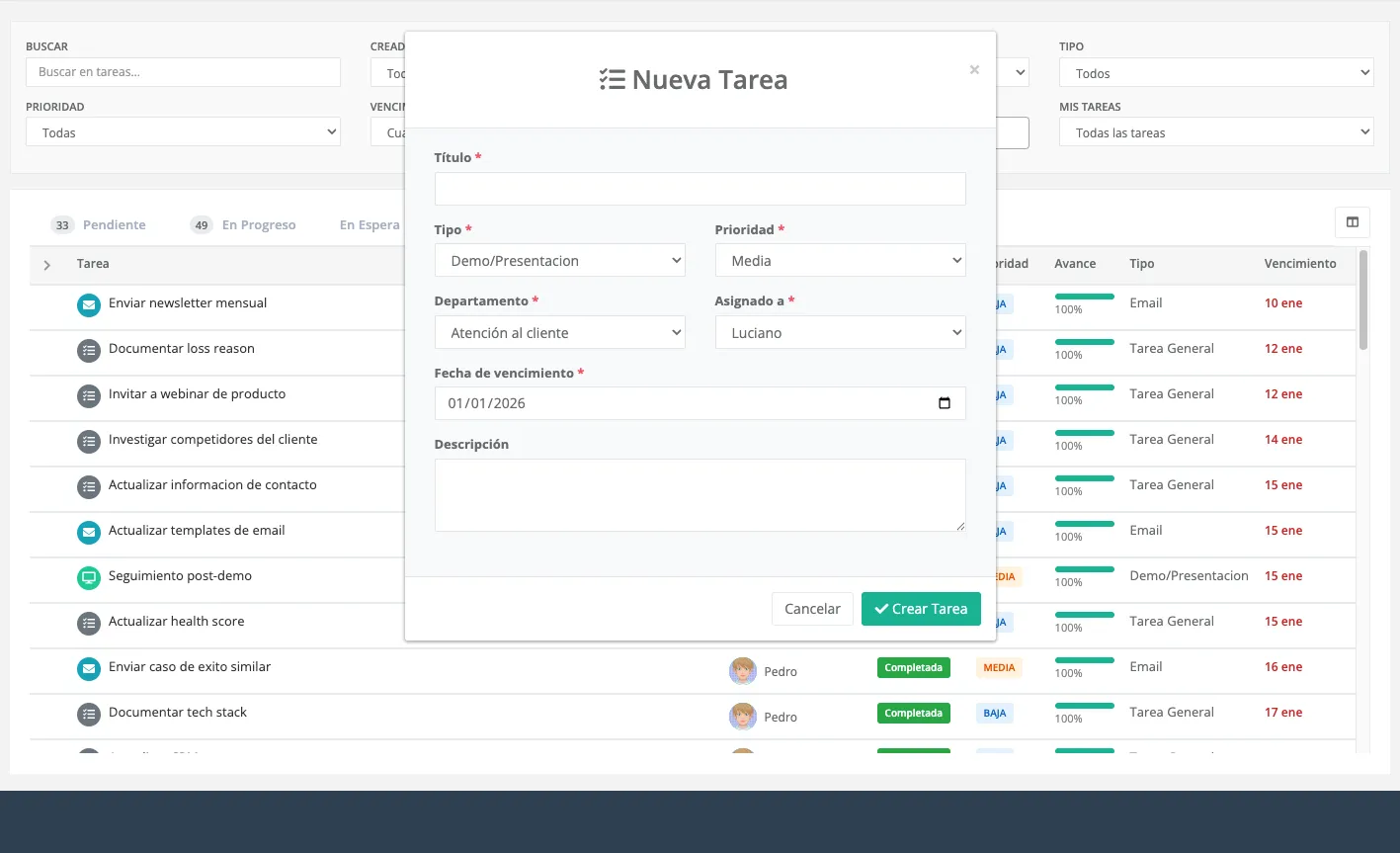Viewport: 1400px width, 853px height.
Task: Switch to the En Espera tab
Action: click(x=370, y=225)
